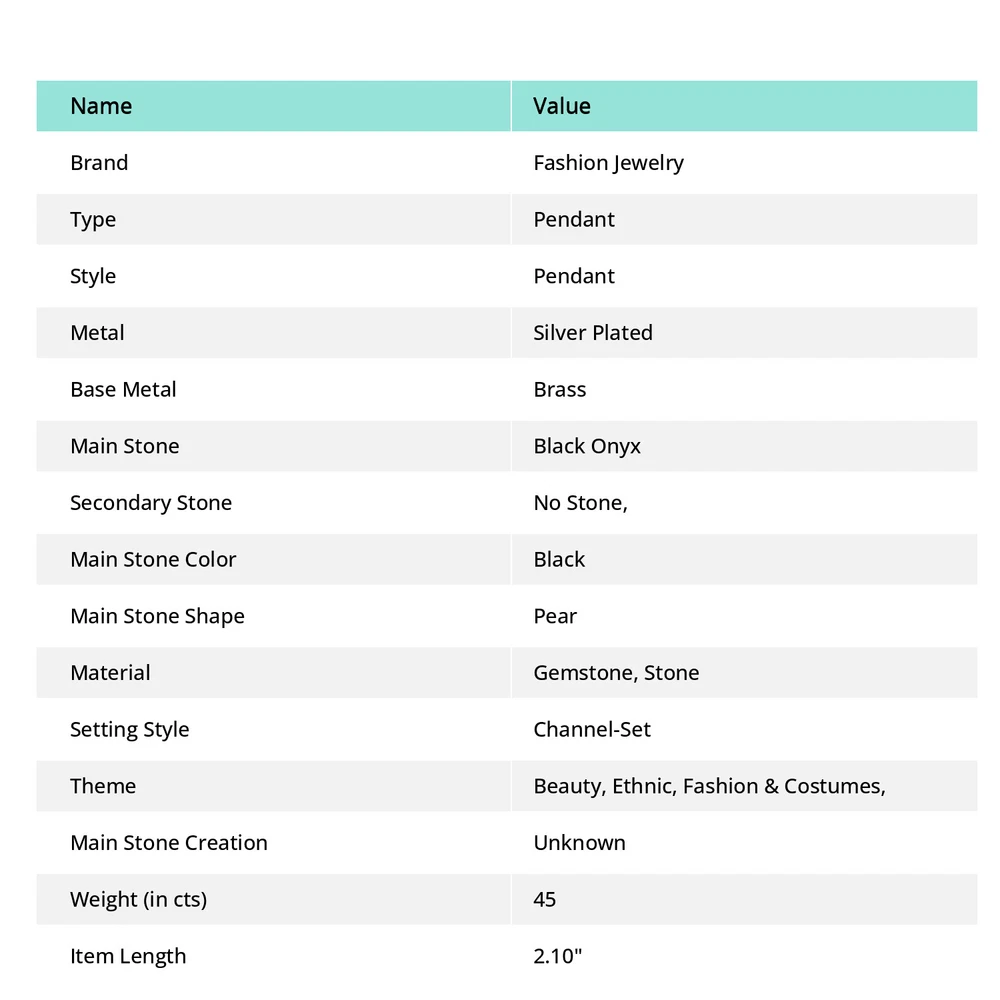Click the Weight (in cts) label
Screen dimensions: 1000x1000
pos(138,900)
